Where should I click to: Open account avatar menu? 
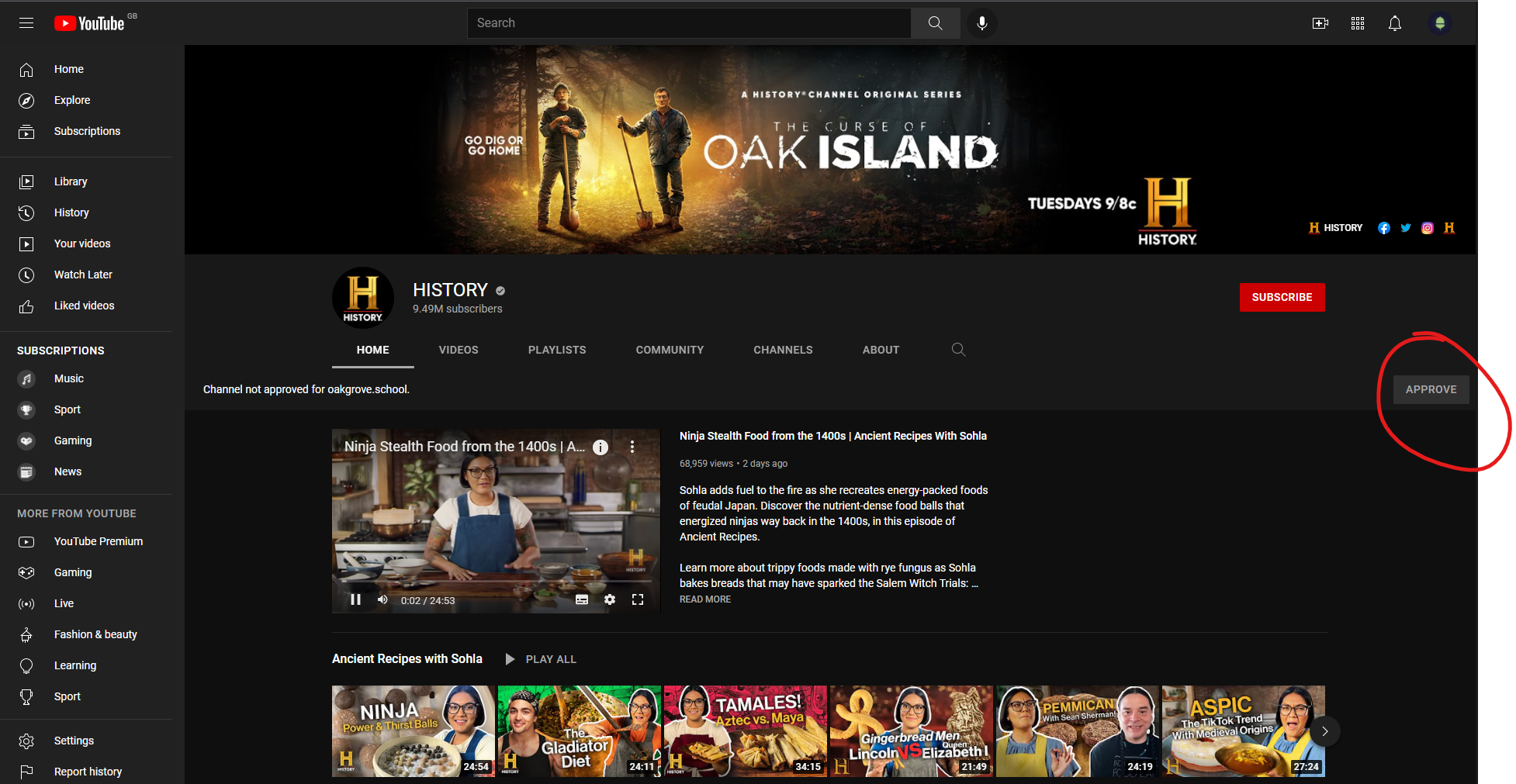coord(1440,23)
